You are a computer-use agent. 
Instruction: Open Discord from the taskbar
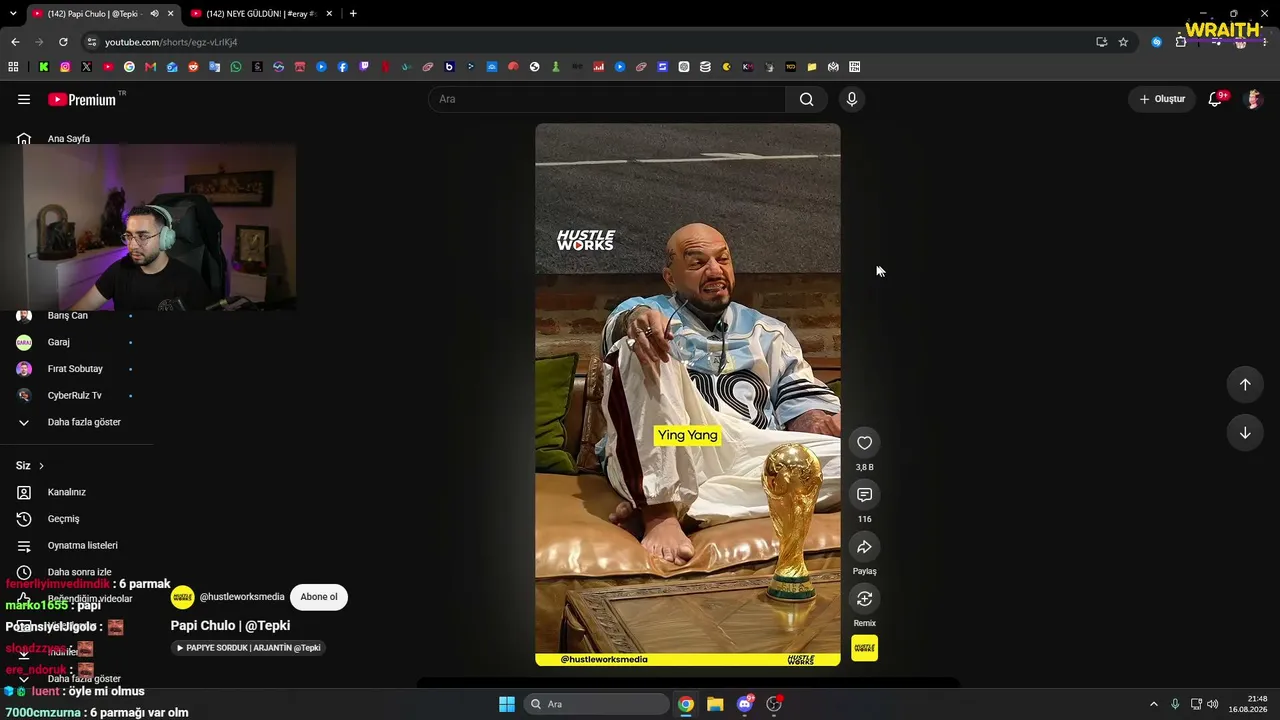(745, 704)
